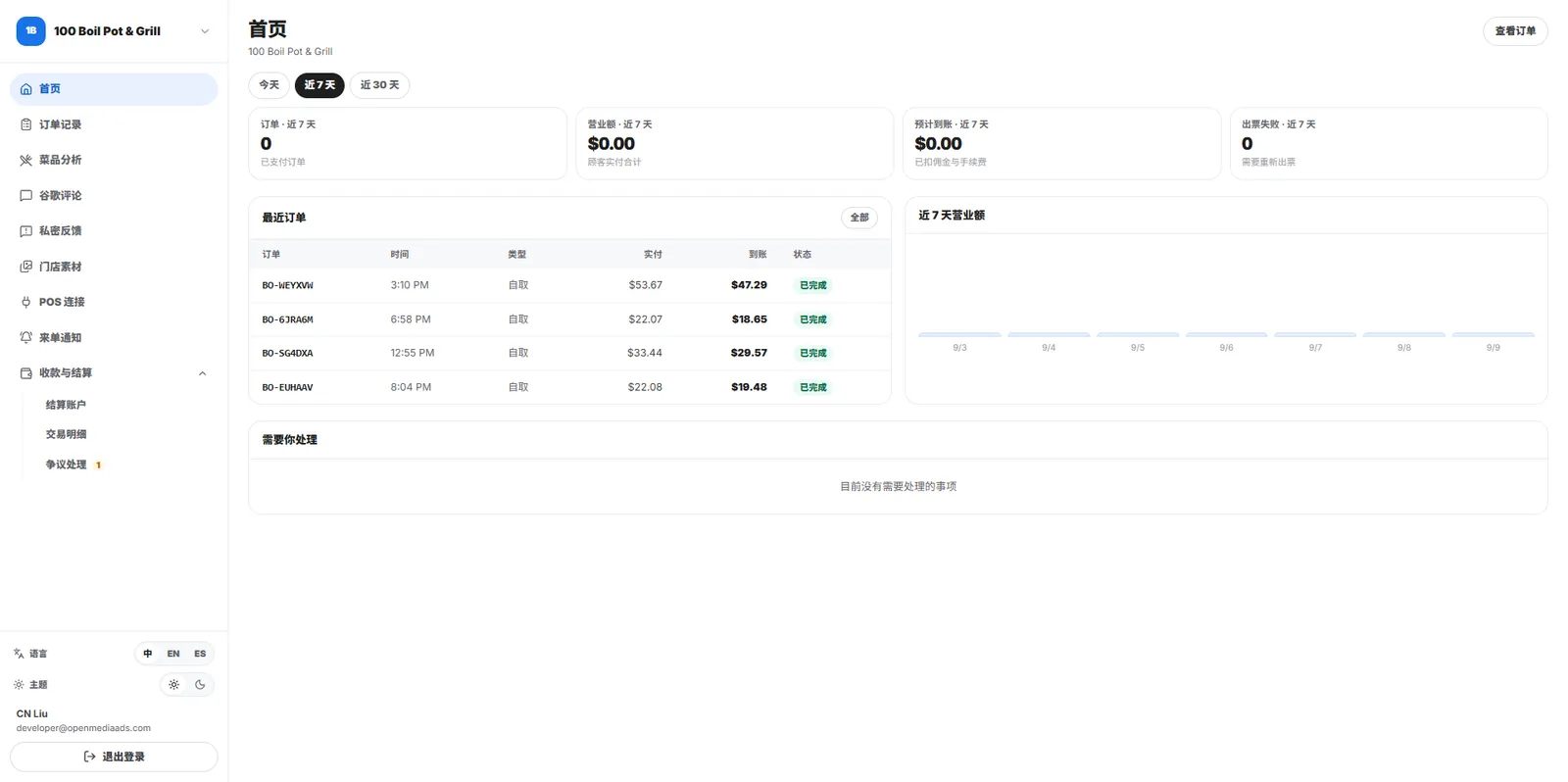Click the order records icon beside 订单记录
This screenshot has width=1568, height=782.
pyautogui.click(x=26, y=124)
